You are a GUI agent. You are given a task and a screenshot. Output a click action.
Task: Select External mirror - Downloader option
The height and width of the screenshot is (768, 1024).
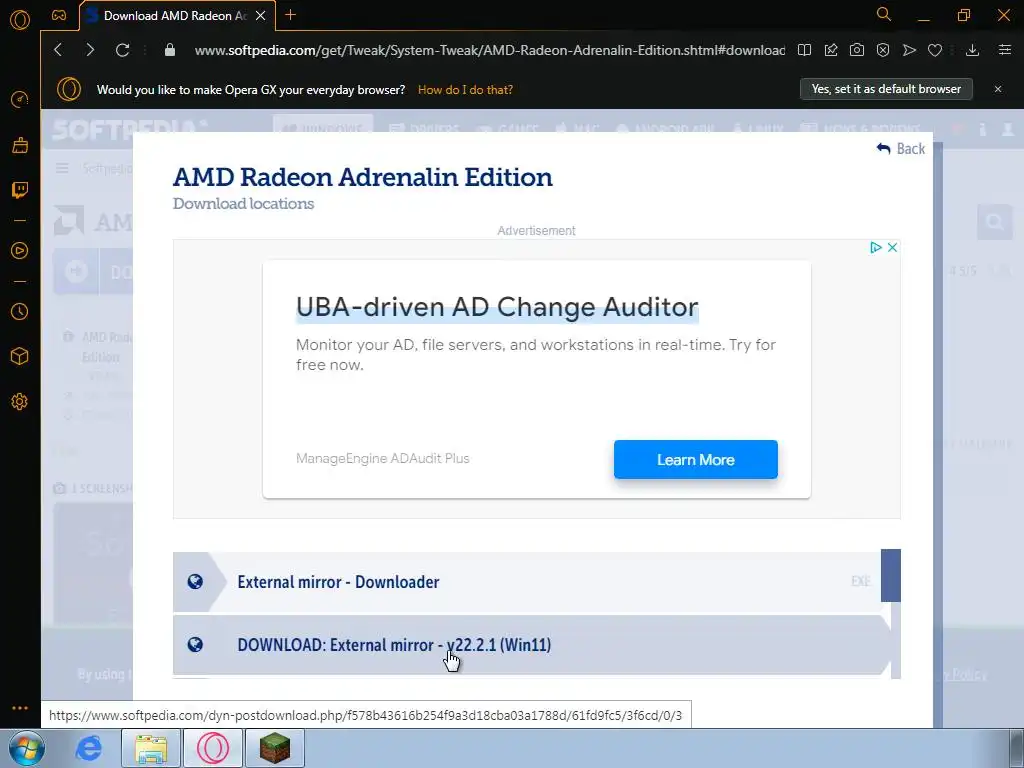526,582
